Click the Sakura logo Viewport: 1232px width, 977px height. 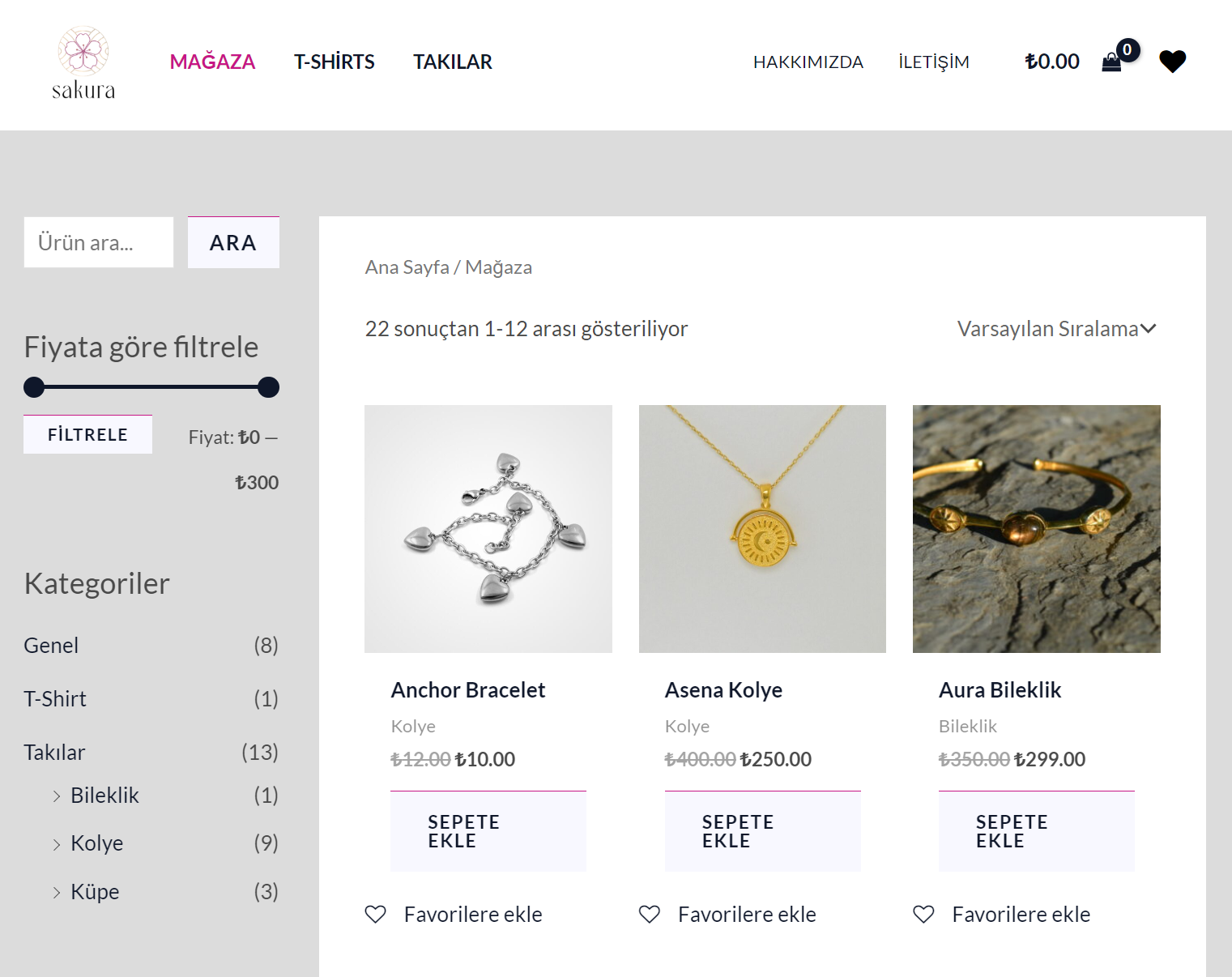pos(83,63)
